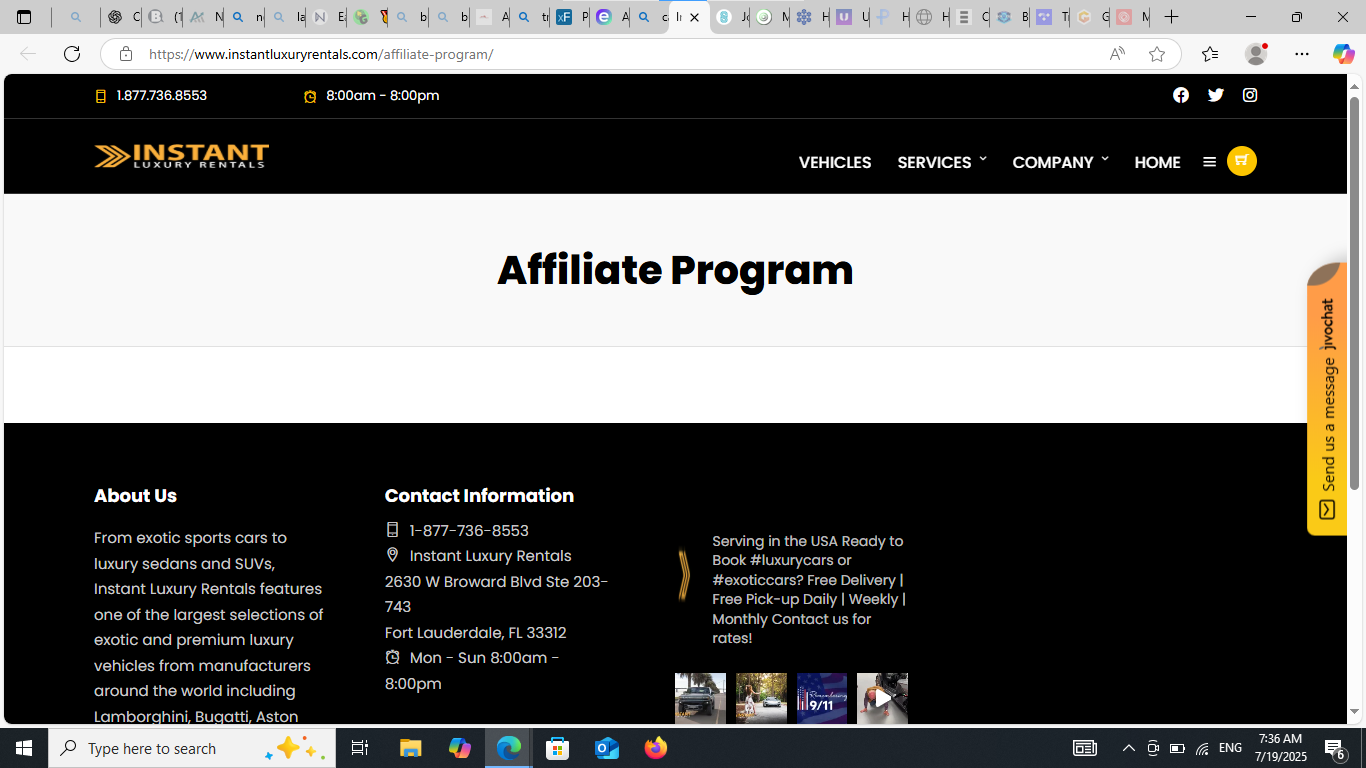Click the alarm clock icon near Mon - Sun
The image size is (1366, 768).
(x=392, y=657)
